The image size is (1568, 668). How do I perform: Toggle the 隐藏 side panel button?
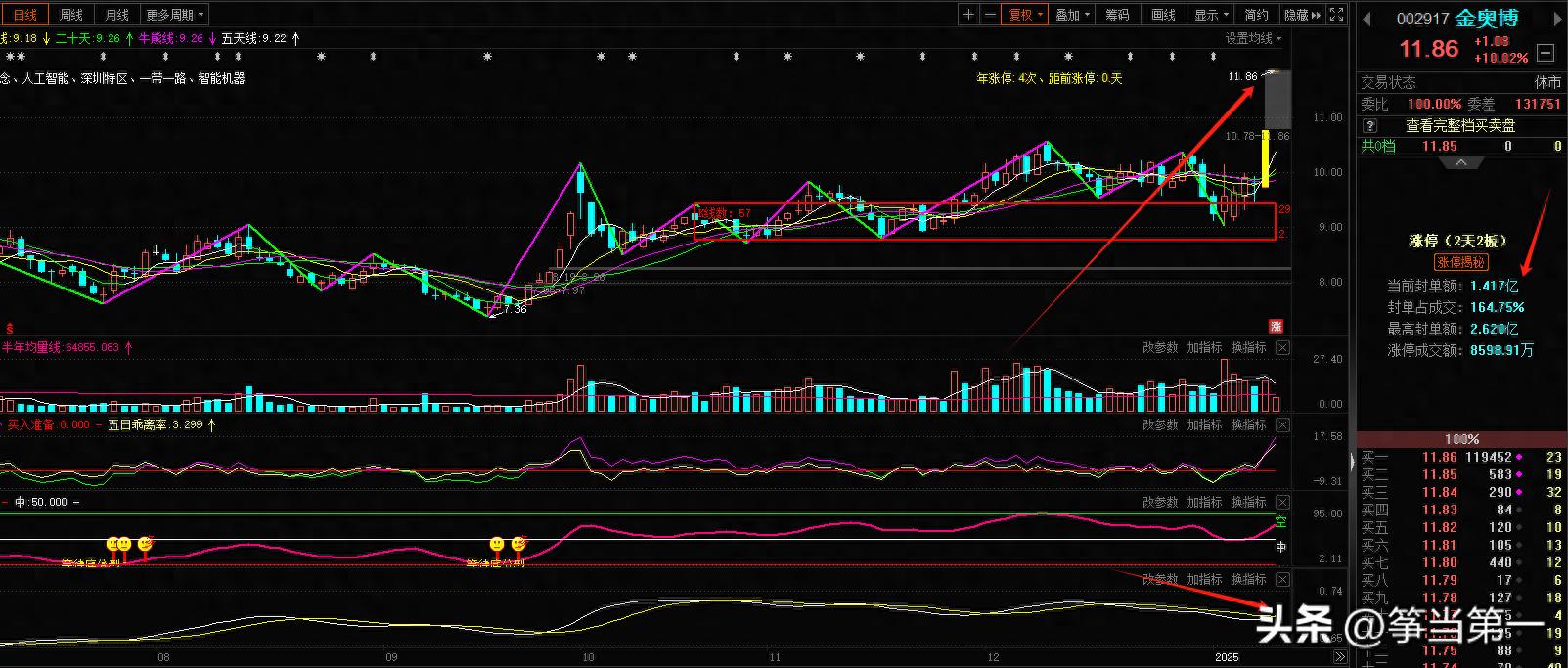(x=1302, y=15)
